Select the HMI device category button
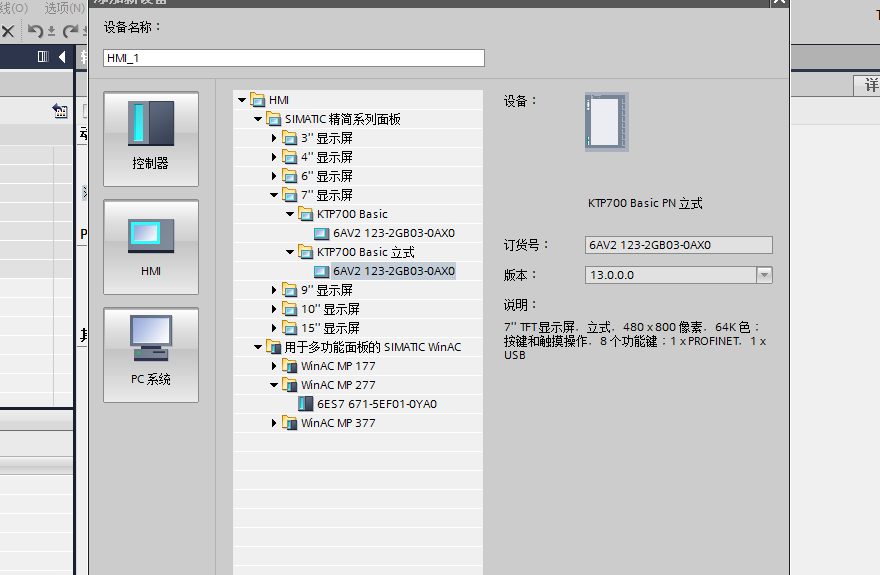Image resolution: width=880 pixels, height=575 pixels. point(151,247)
